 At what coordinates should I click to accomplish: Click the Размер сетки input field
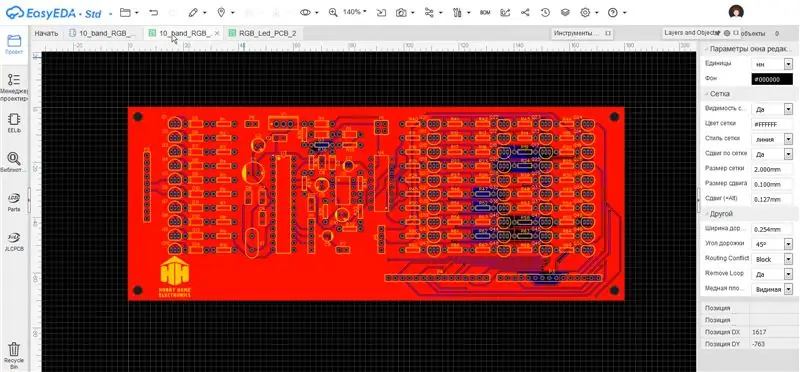(x=772, y=169)
